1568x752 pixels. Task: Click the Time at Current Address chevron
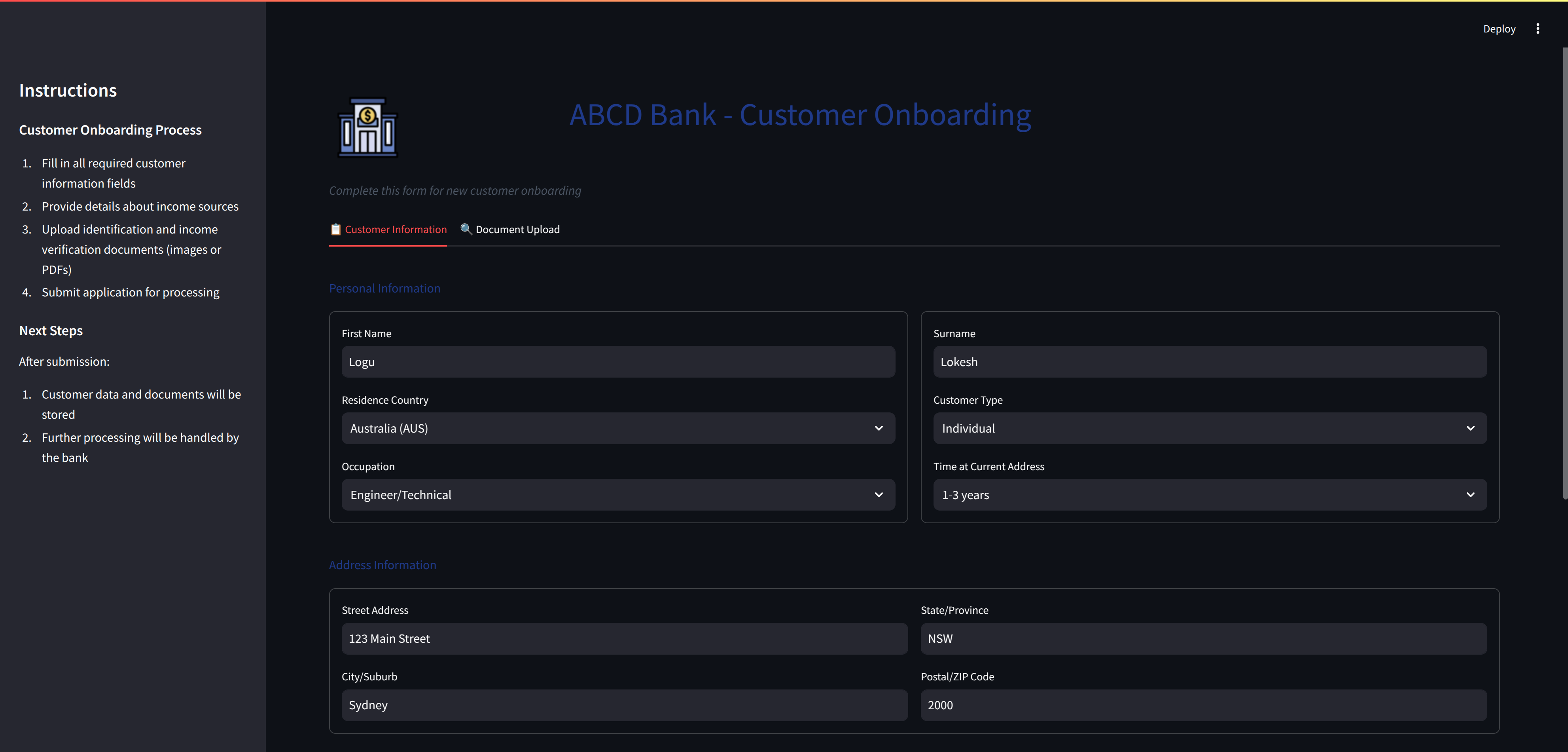pos(1470,494)
